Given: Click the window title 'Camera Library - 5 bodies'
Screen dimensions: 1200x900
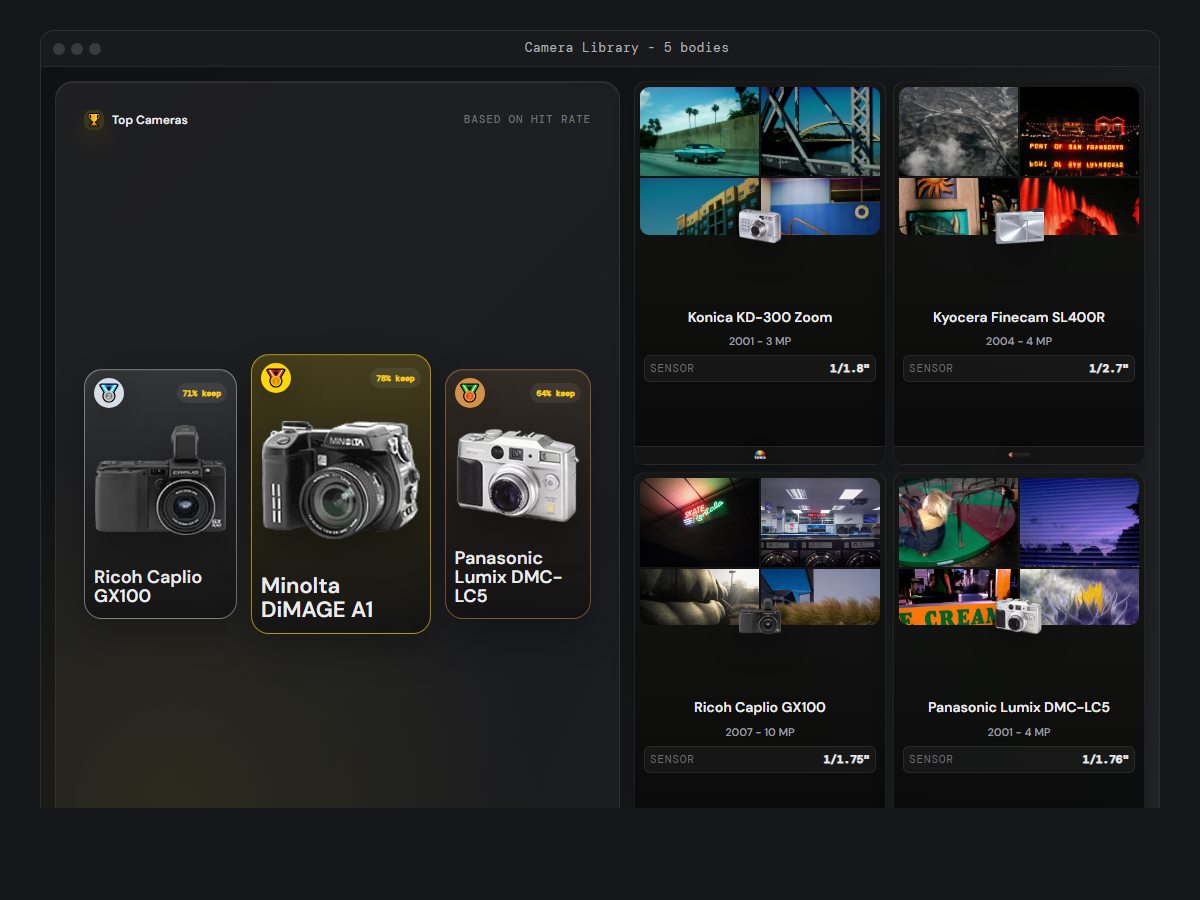Looking at the screenshot, I should pyautogui.click(x=627, y=48).
